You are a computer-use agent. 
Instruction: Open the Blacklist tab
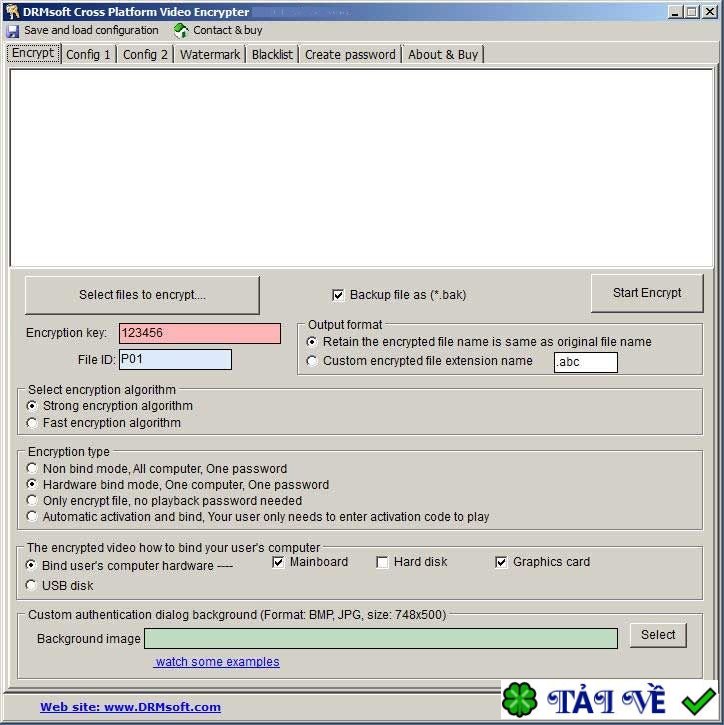tap(272, 55)
